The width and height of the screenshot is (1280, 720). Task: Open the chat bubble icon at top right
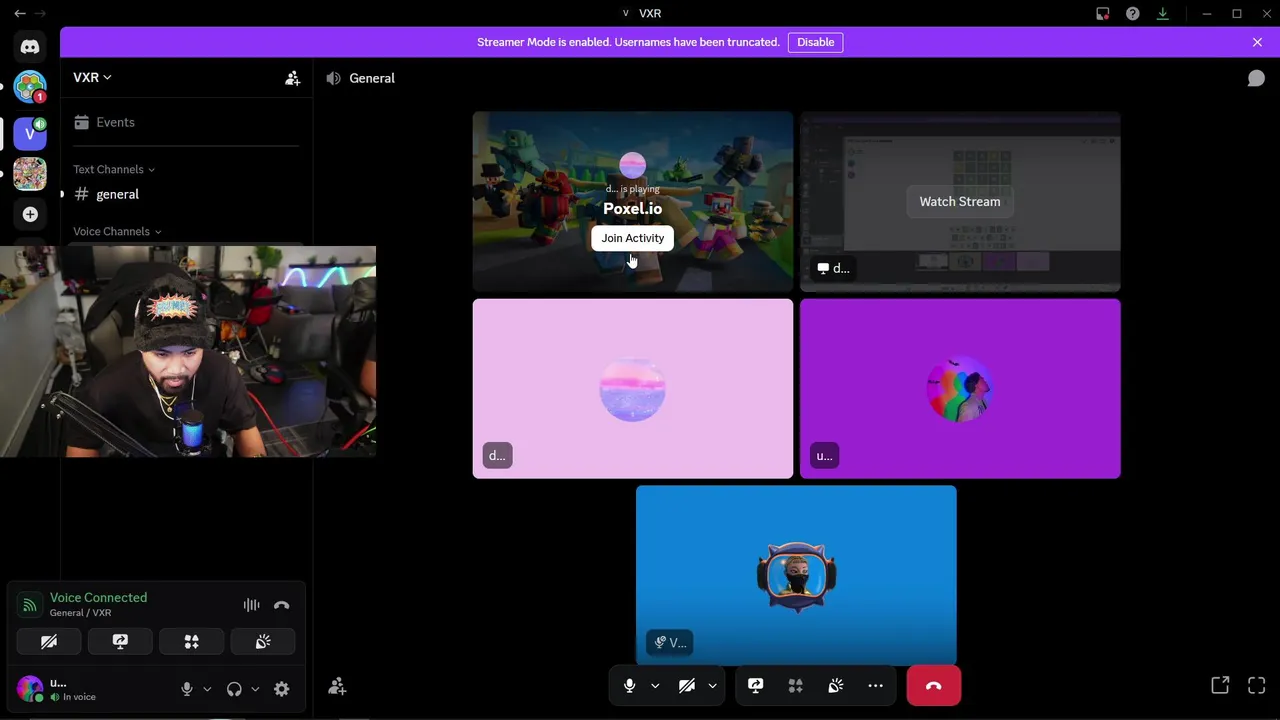tap(1256, 78)
